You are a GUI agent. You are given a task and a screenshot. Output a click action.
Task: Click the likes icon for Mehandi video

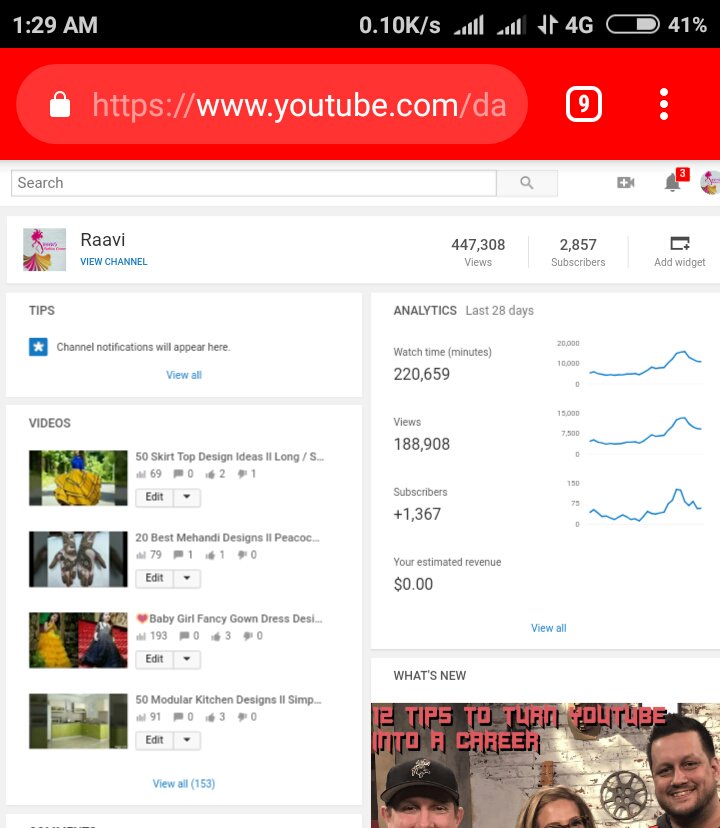pyautogui.click(x=210, y=555)
